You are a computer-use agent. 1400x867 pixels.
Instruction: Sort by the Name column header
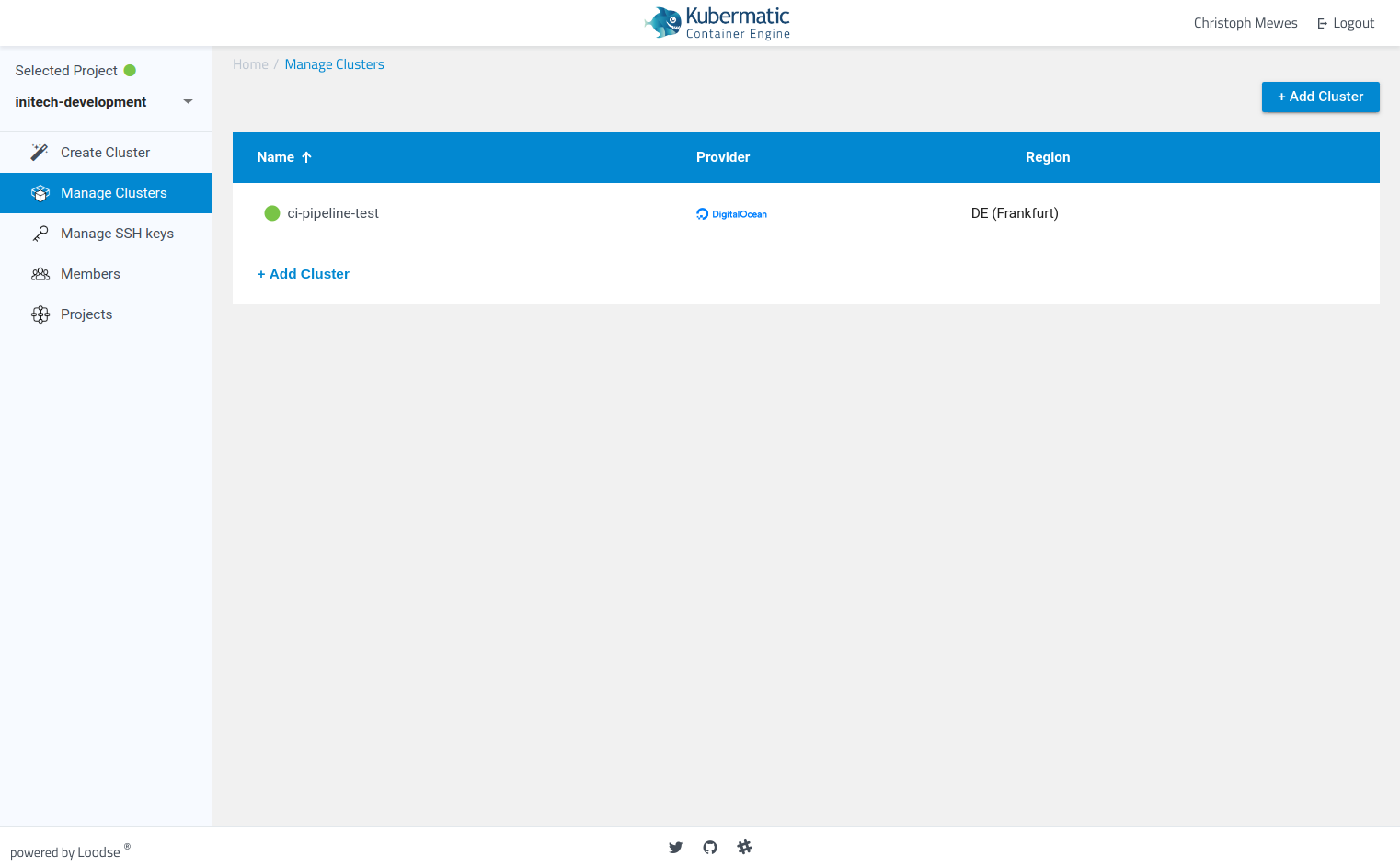click(x=284, y=157)
